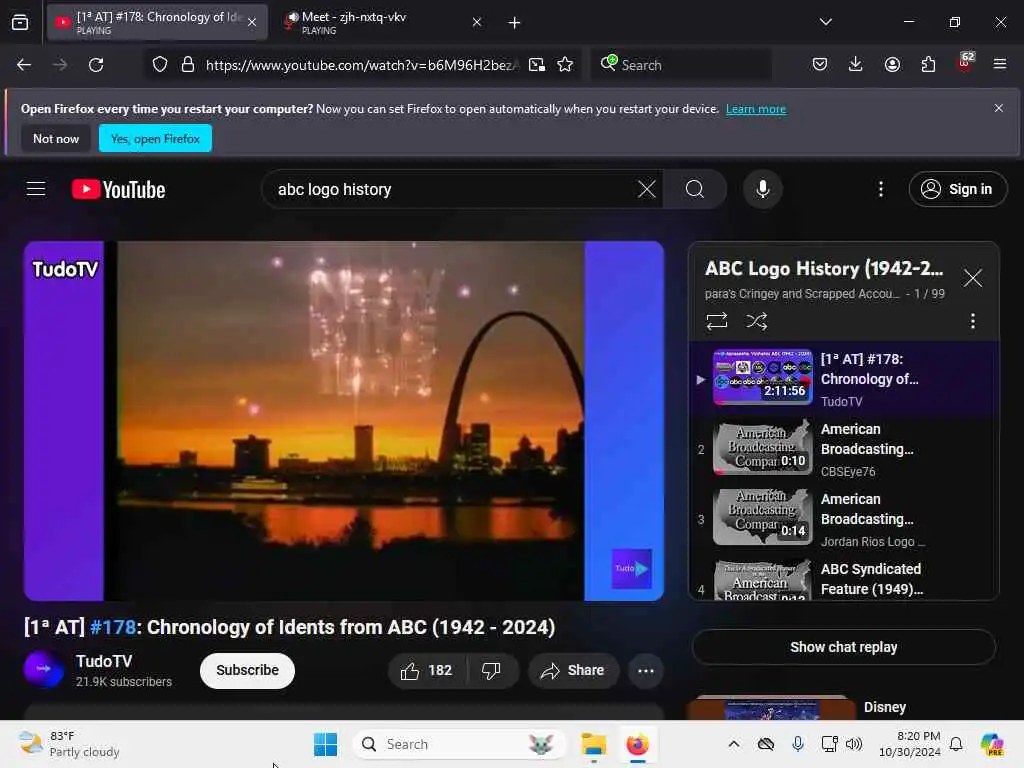The width and height of the screenshot is (1024, 768).
Task: Click the video player to pause
Action: [344, 421]
